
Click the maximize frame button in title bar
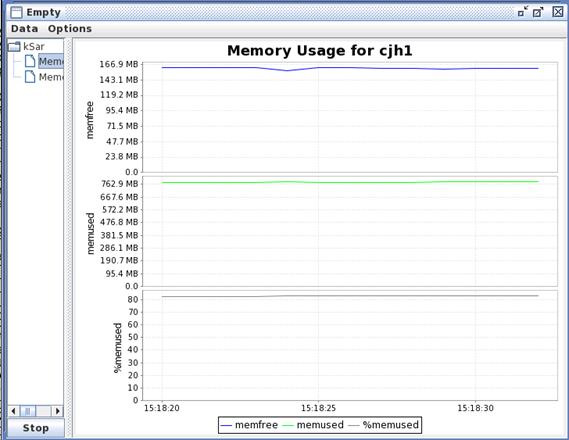click(x=538, y=12)
